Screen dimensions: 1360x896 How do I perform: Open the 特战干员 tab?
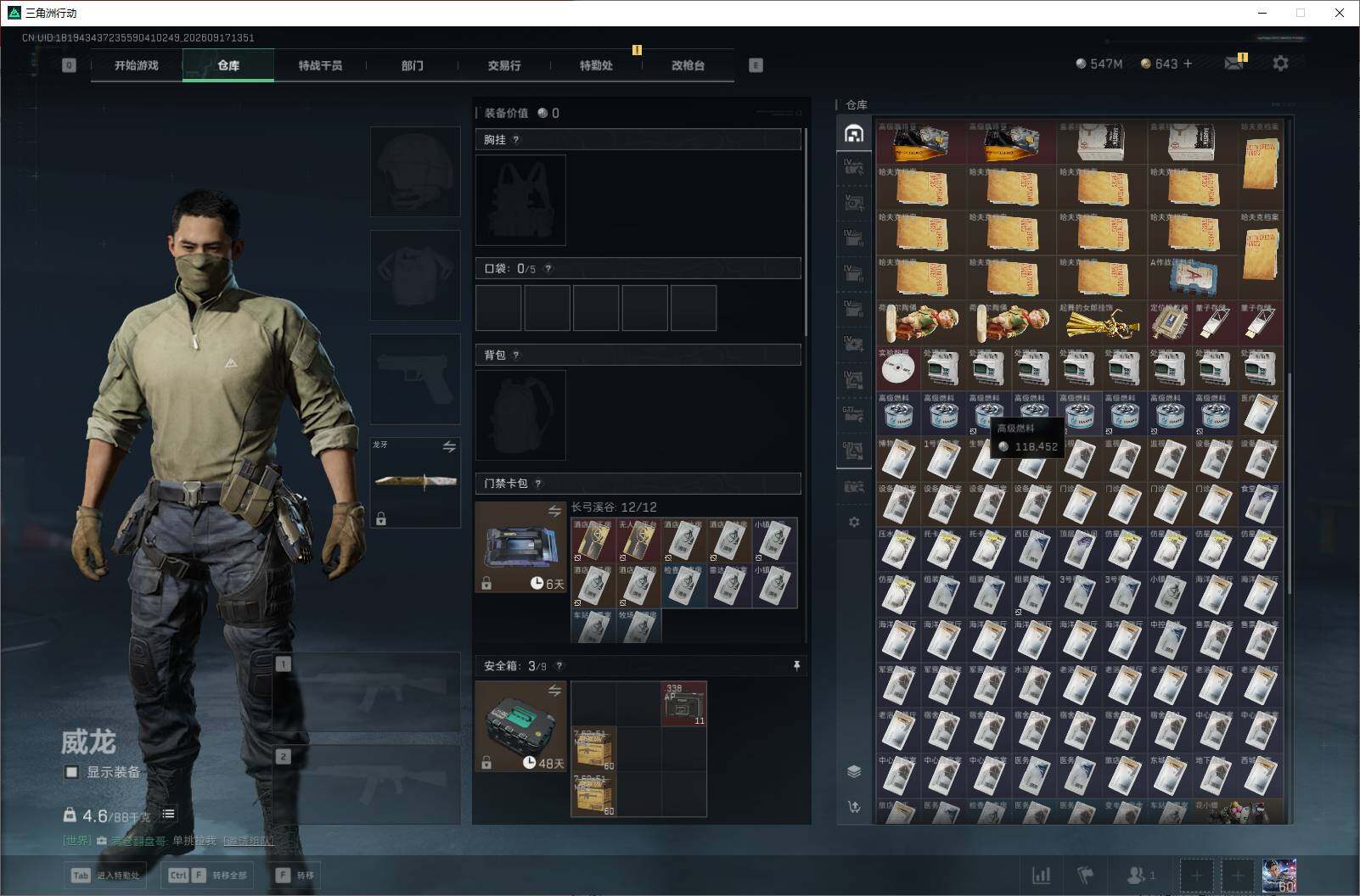coord(320,65)
